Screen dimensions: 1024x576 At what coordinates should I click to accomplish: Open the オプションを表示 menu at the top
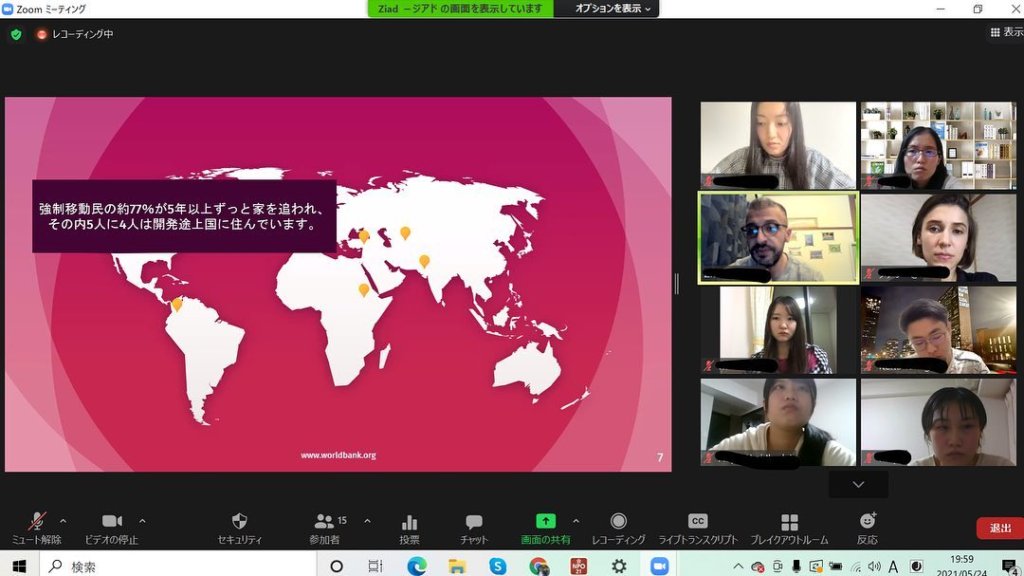coord(615,9)
